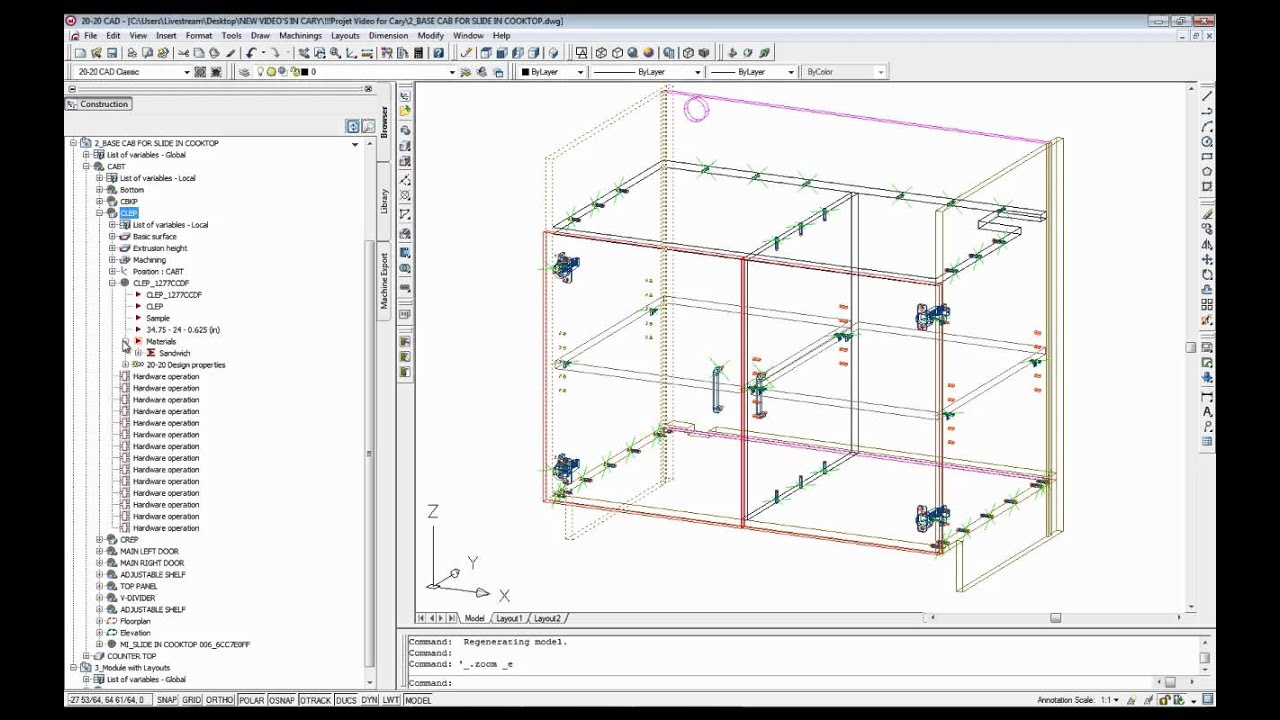Toggle OTRACK in status bar
This screenshot has width=1280, height=720.
(316, 700)
